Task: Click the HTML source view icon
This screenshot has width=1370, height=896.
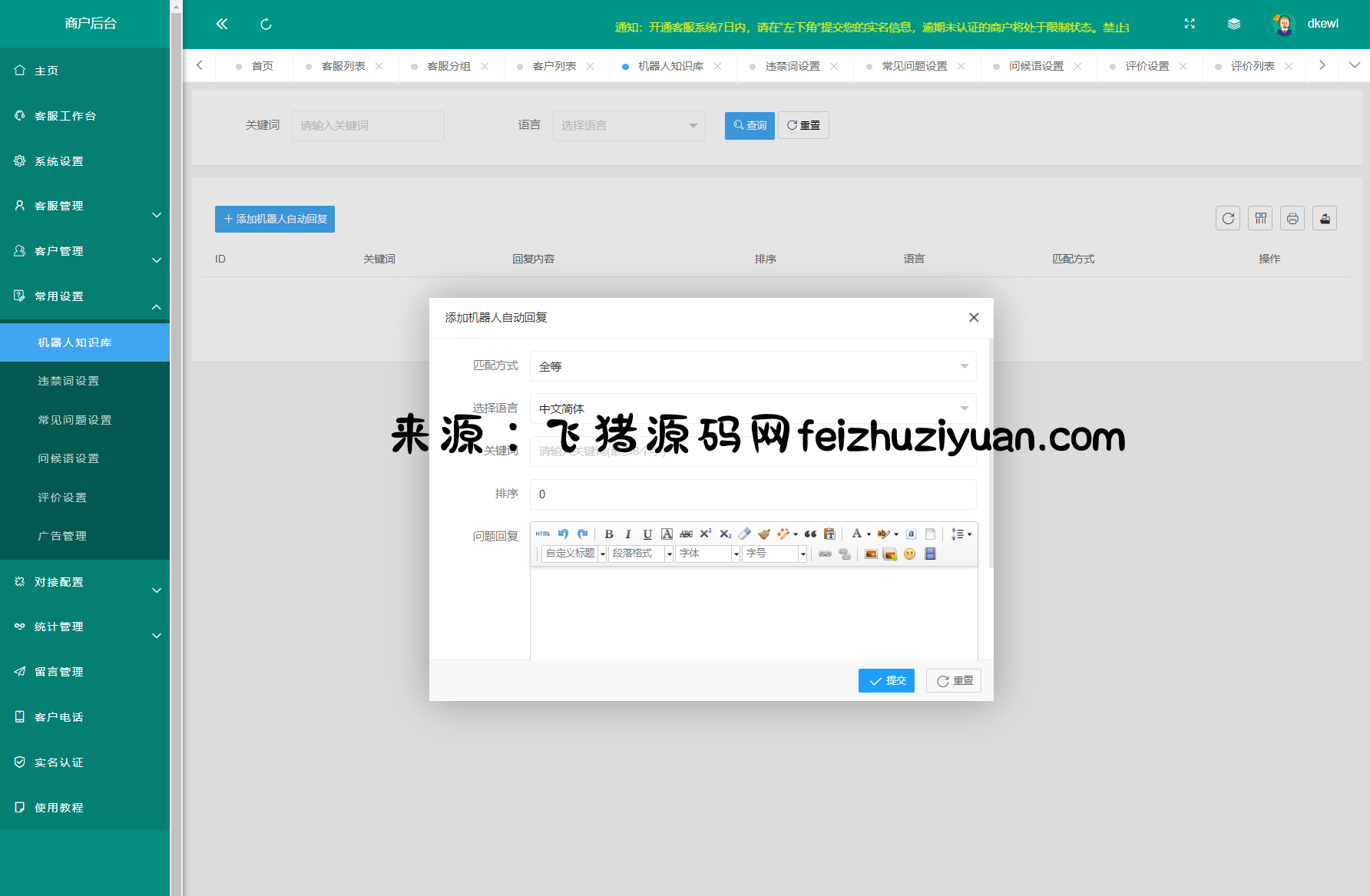Action: 543,534
